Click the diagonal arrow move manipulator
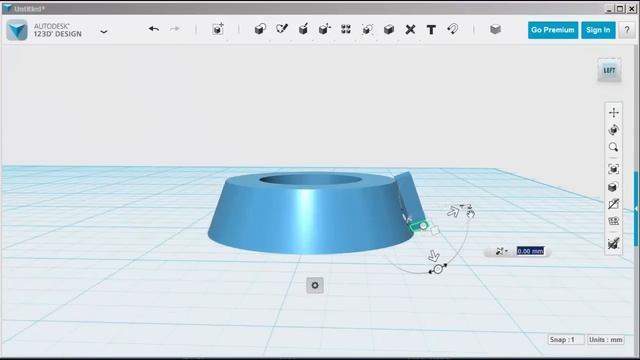 pos(453,211)
